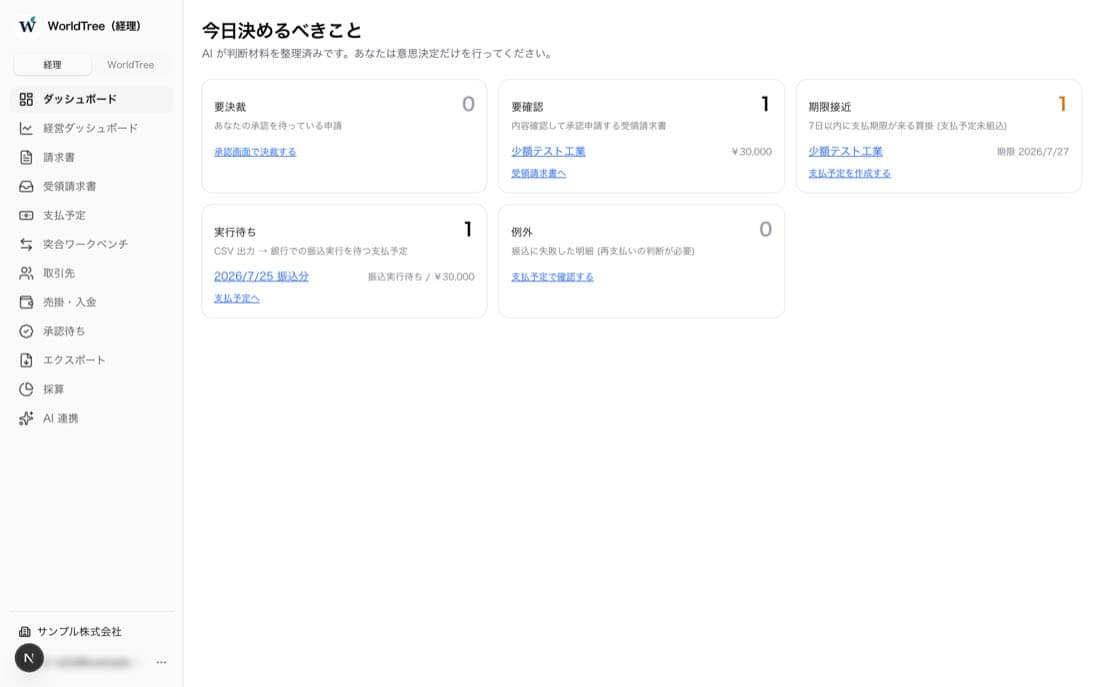Click the 例外 count 0
Image resolution: width=1100 pixels, height=687 pixels.
click(x=765, y=229)
